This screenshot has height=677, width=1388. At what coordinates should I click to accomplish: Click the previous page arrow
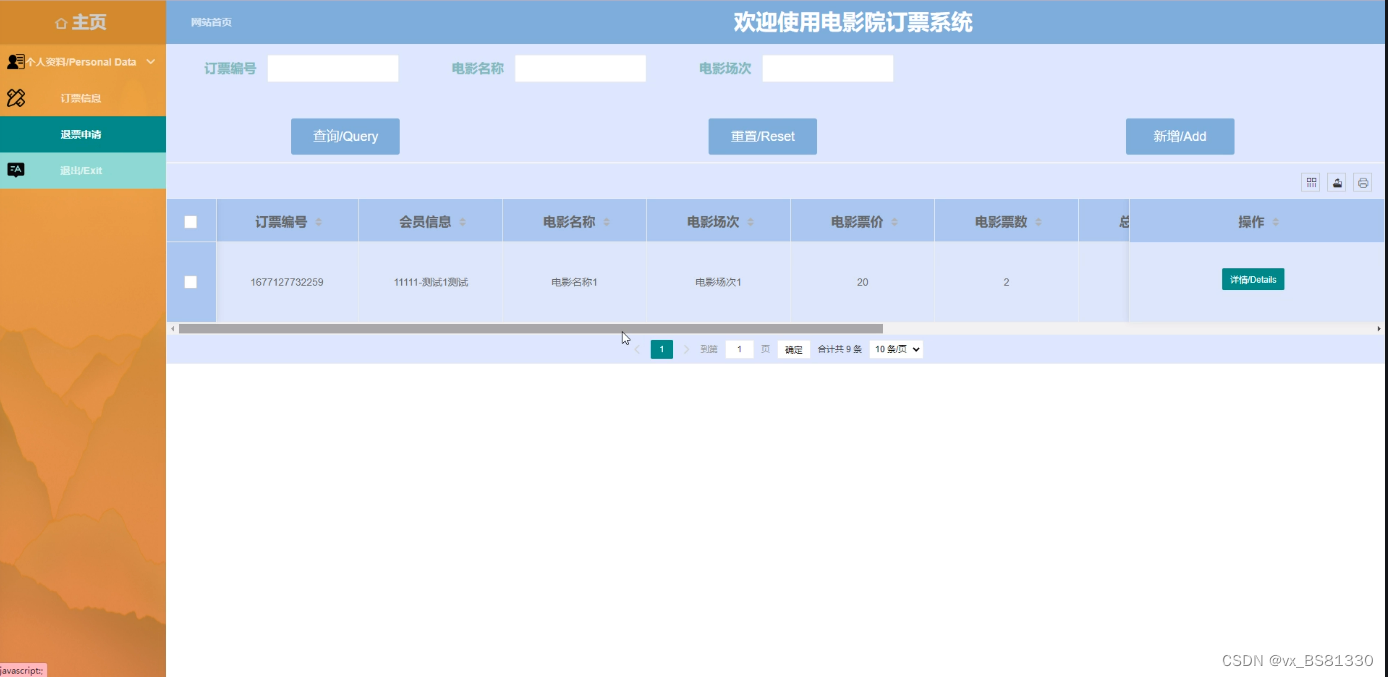coord(637,349)
